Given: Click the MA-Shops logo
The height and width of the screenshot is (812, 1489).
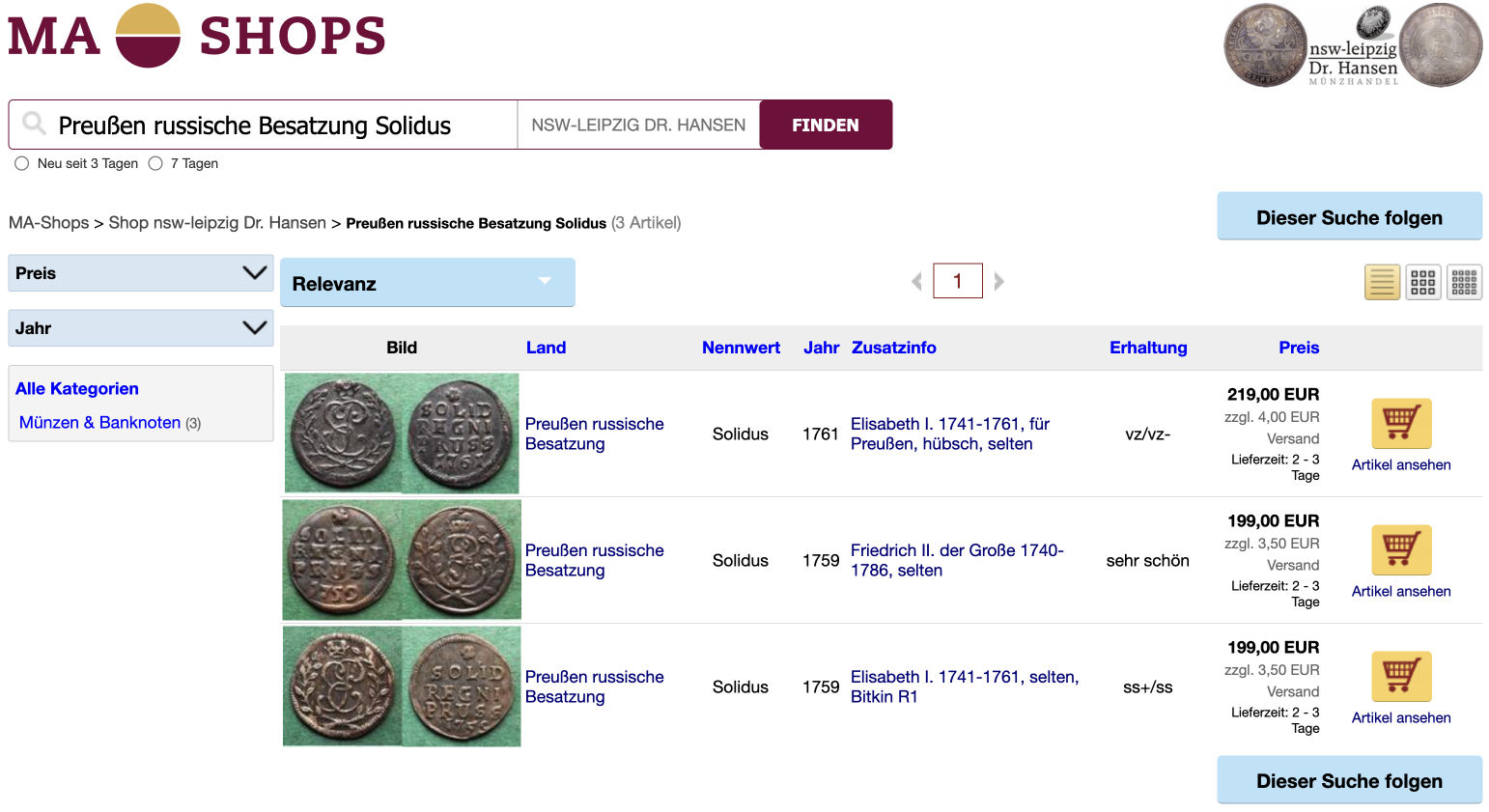Looking at the screenshot, I should 197,36.
